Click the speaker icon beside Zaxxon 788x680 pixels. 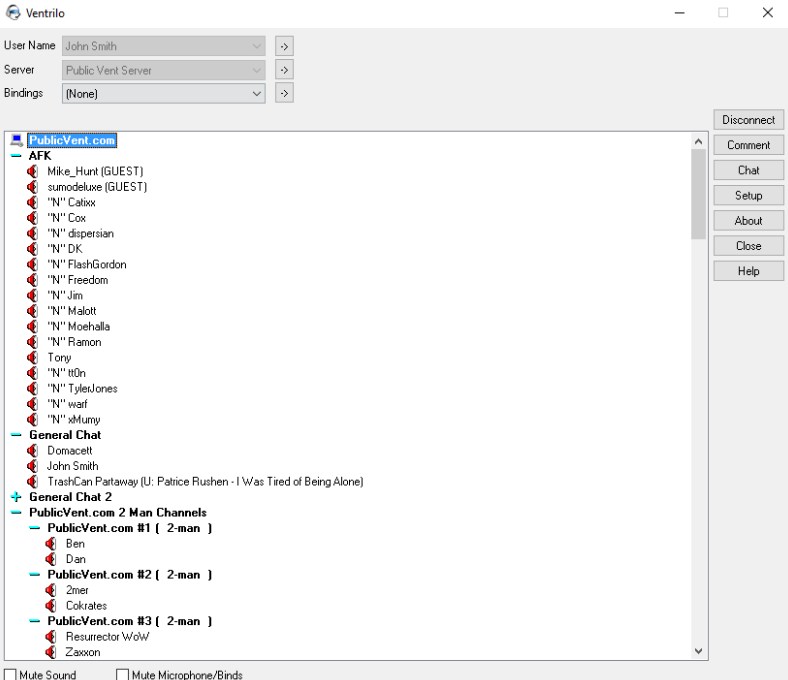pyautogui.click(x=50, y=652)
